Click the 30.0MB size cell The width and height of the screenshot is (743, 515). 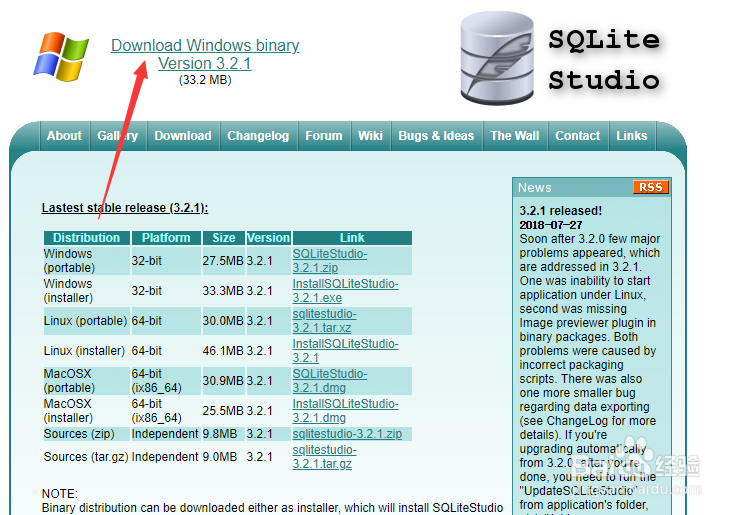point(223,321)
